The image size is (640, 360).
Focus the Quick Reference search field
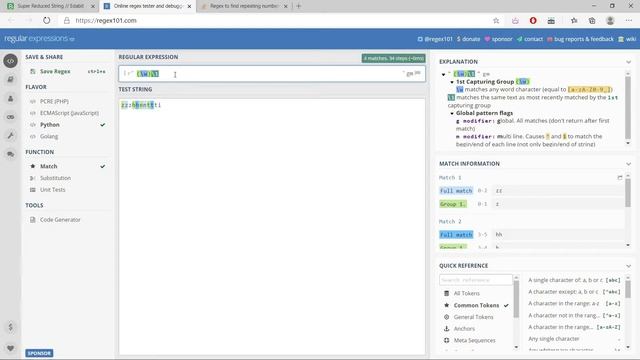pyautogui.click(x=476, y=280)
